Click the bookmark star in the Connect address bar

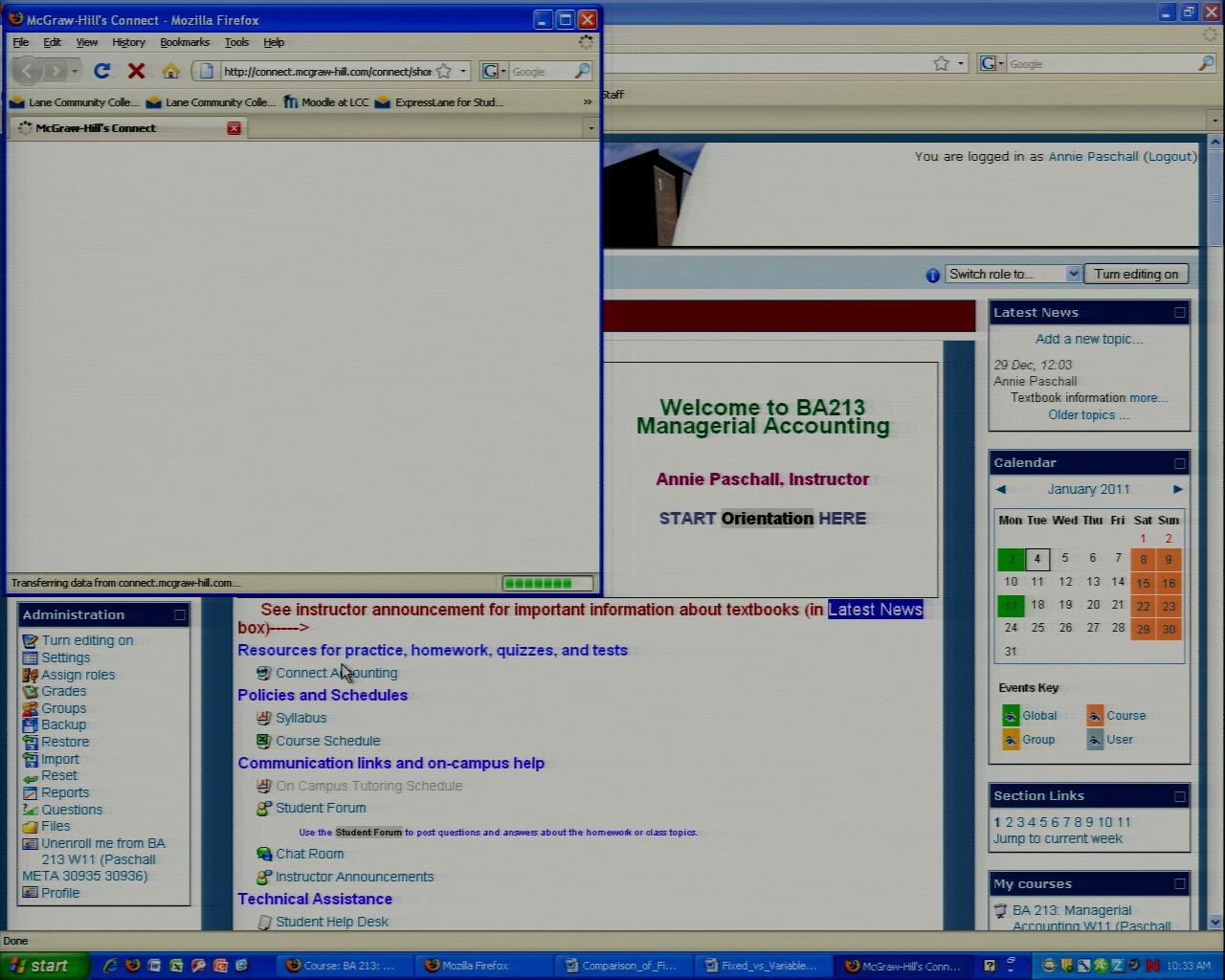coord(444,71)
